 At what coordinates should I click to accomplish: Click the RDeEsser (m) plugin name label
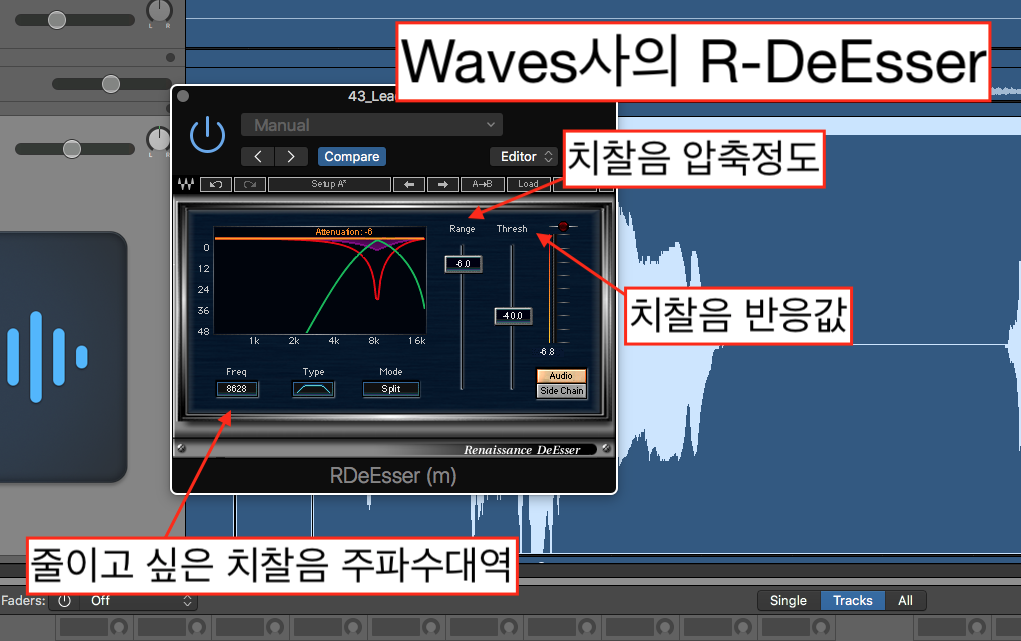[x=393, y=476]
